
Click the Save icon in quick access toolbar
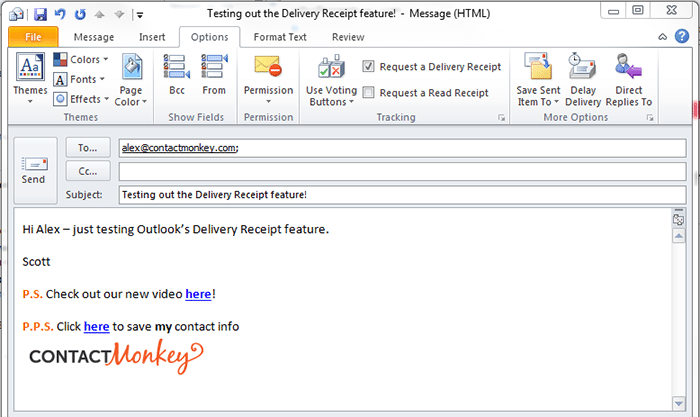pos(40,15)
